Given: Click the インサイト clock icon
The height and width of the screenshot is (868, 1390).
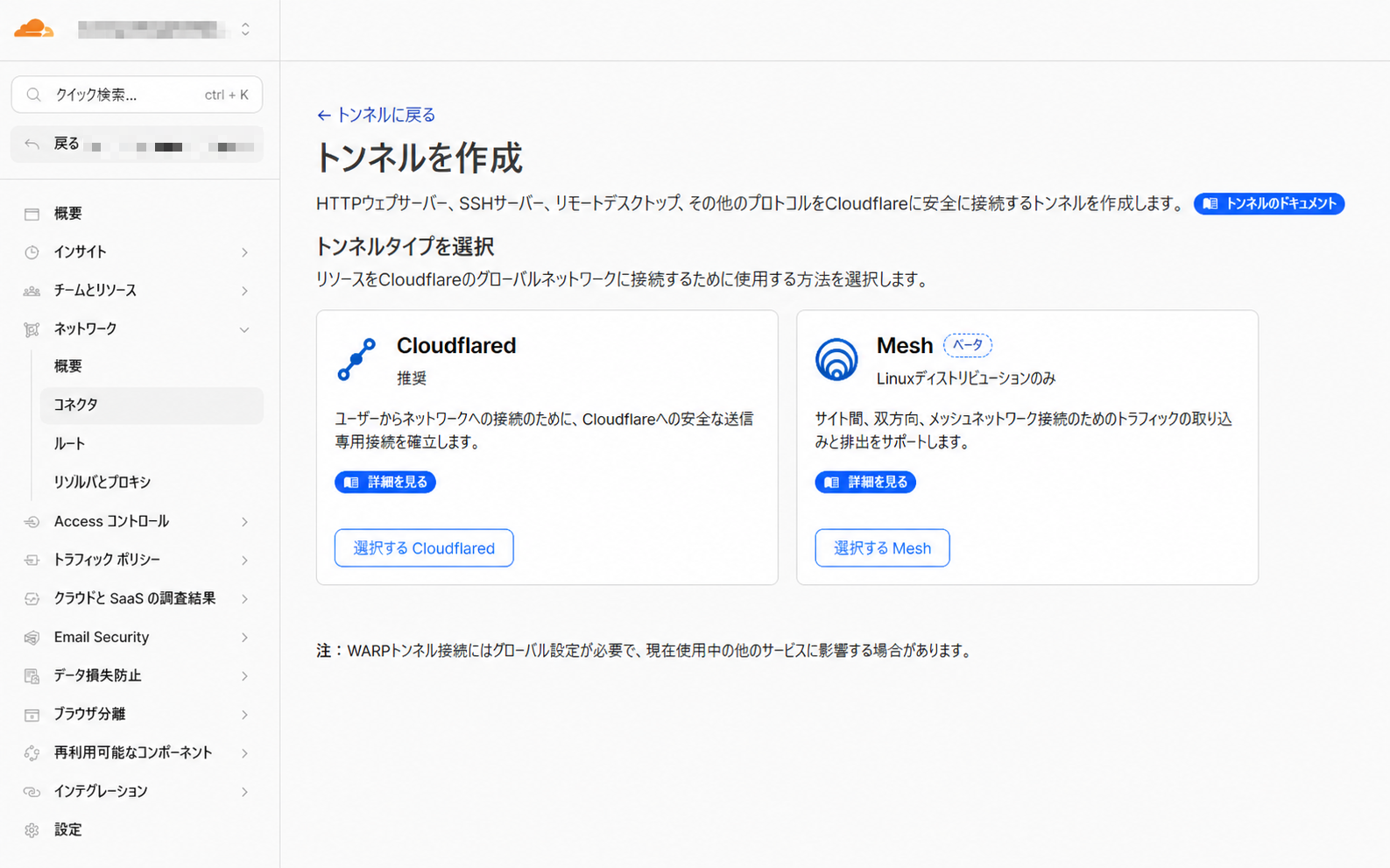Looking at the screenshot, I should point(32,252).
